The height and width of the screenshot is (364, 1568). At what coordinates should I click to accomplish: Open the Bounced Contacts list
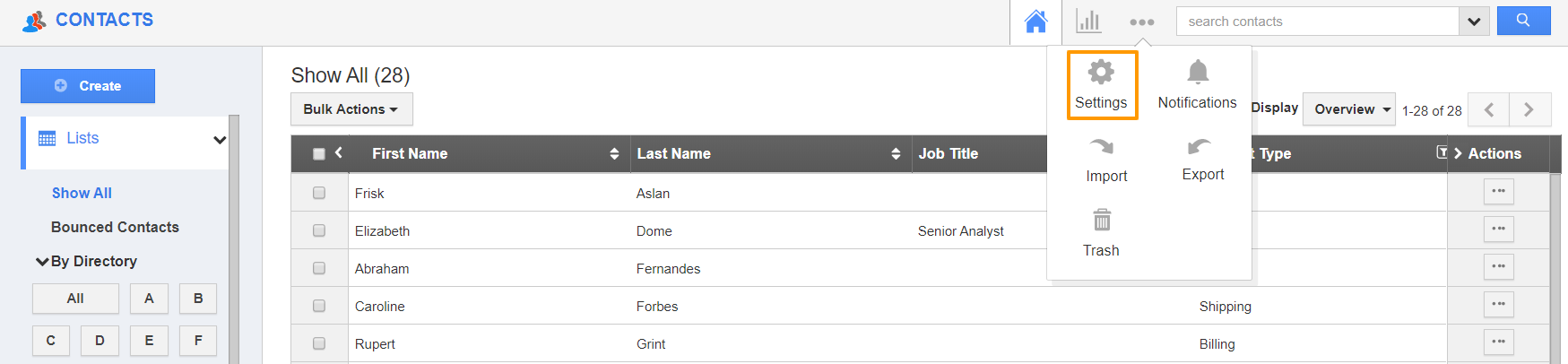(115, 227)
